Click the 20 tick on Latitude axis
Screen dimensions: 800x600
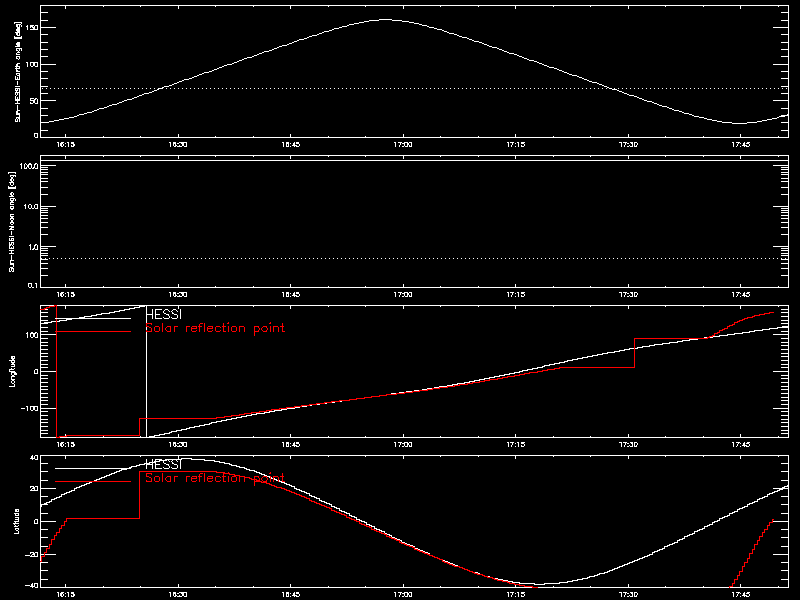[34, 489]
